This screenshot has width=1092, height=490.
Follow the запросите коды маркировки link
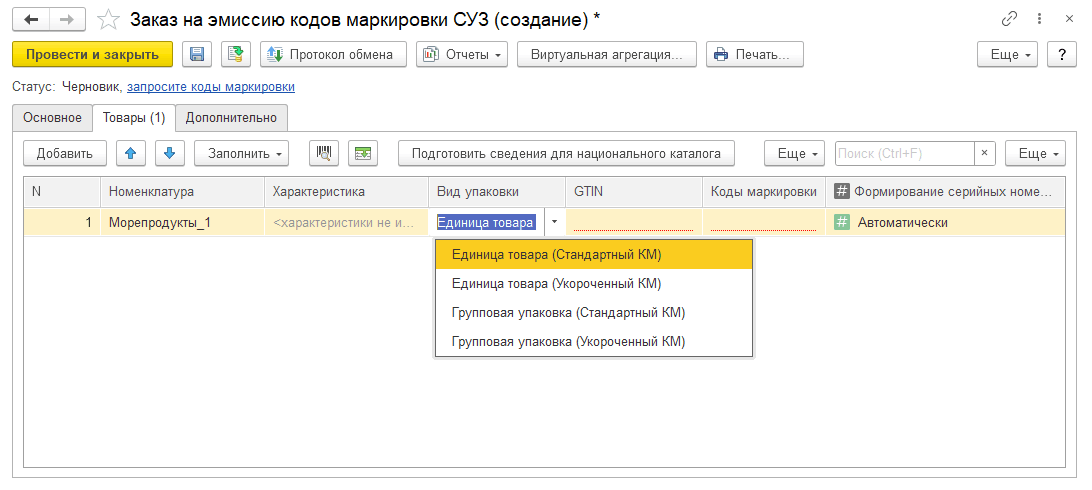[210, 87]
